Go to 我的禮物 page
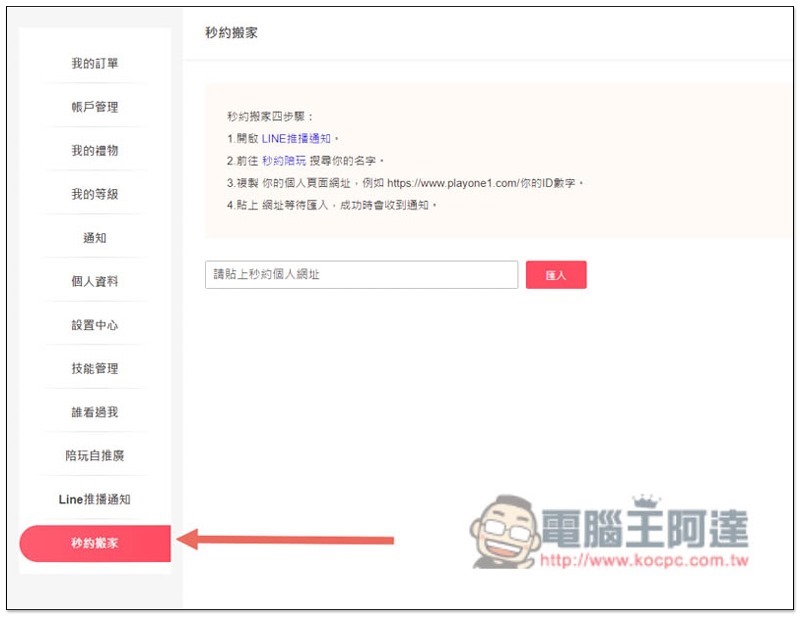This screenshot has width=800, height=617. pyautogui.click(x=95, y=150)
